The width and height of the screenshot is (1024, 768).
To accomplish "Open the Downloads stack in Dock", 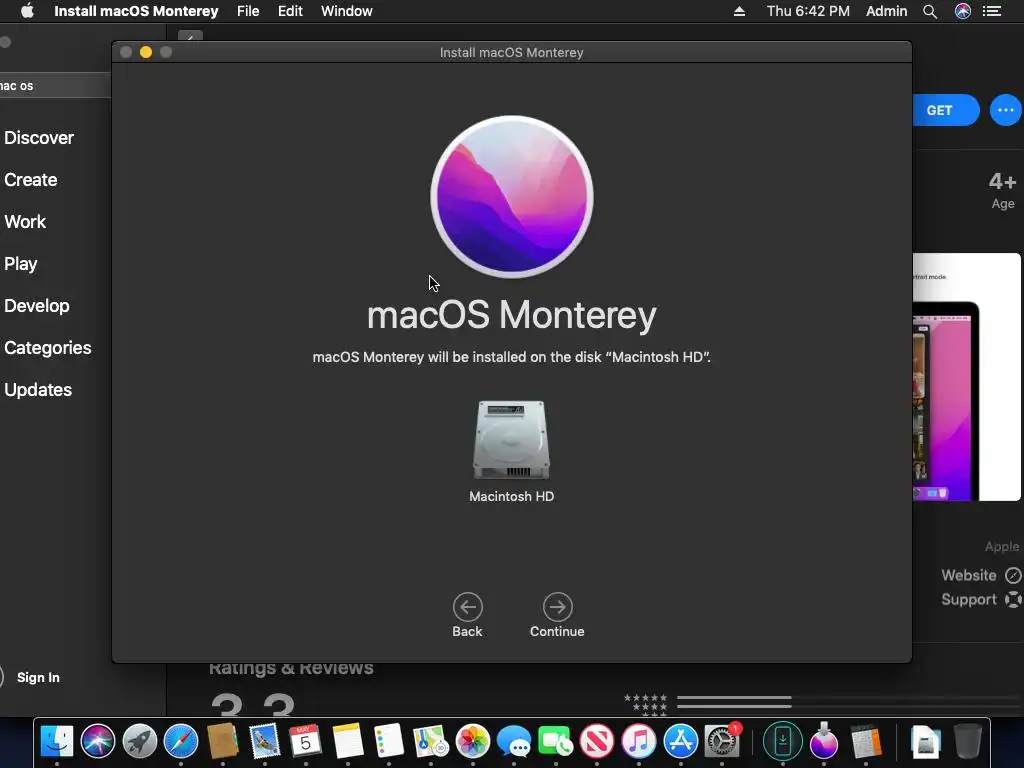I will coord(925,741).
